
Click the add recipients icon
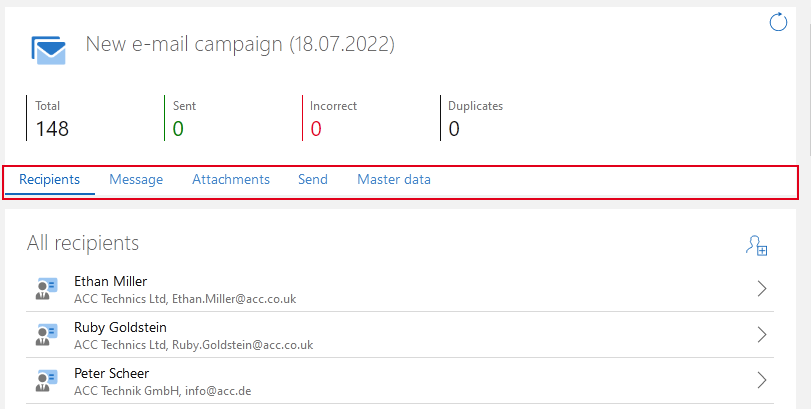[756, 245]
